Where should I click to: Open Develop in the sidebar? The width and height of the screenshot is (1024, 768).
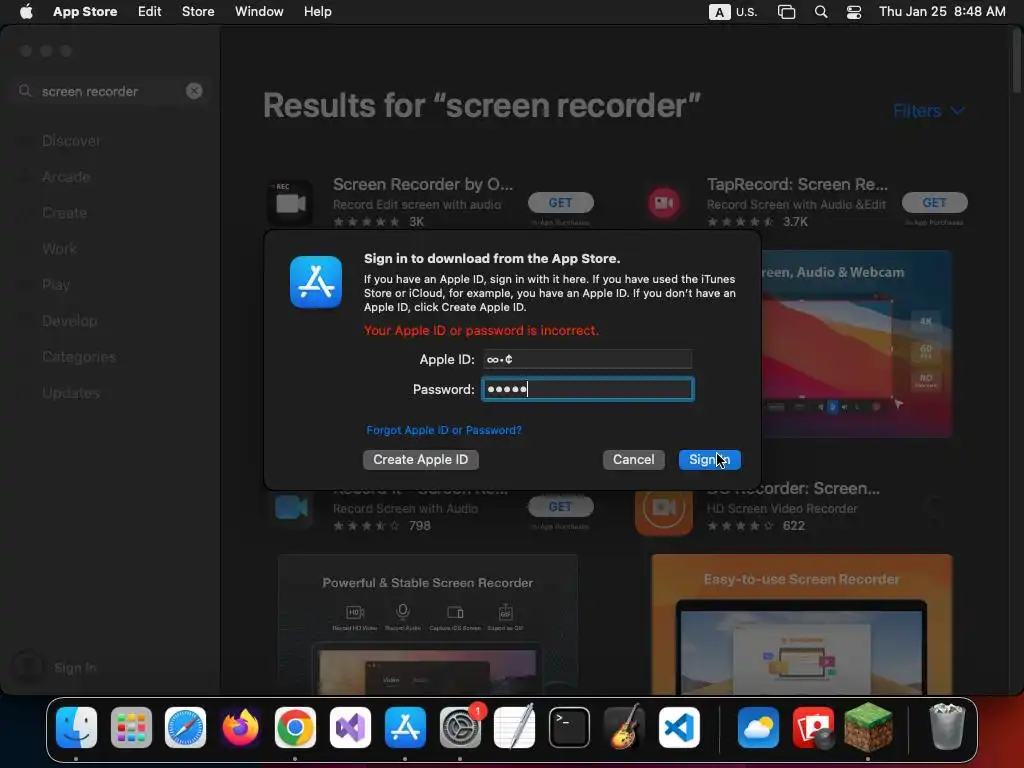pos(69,321)
